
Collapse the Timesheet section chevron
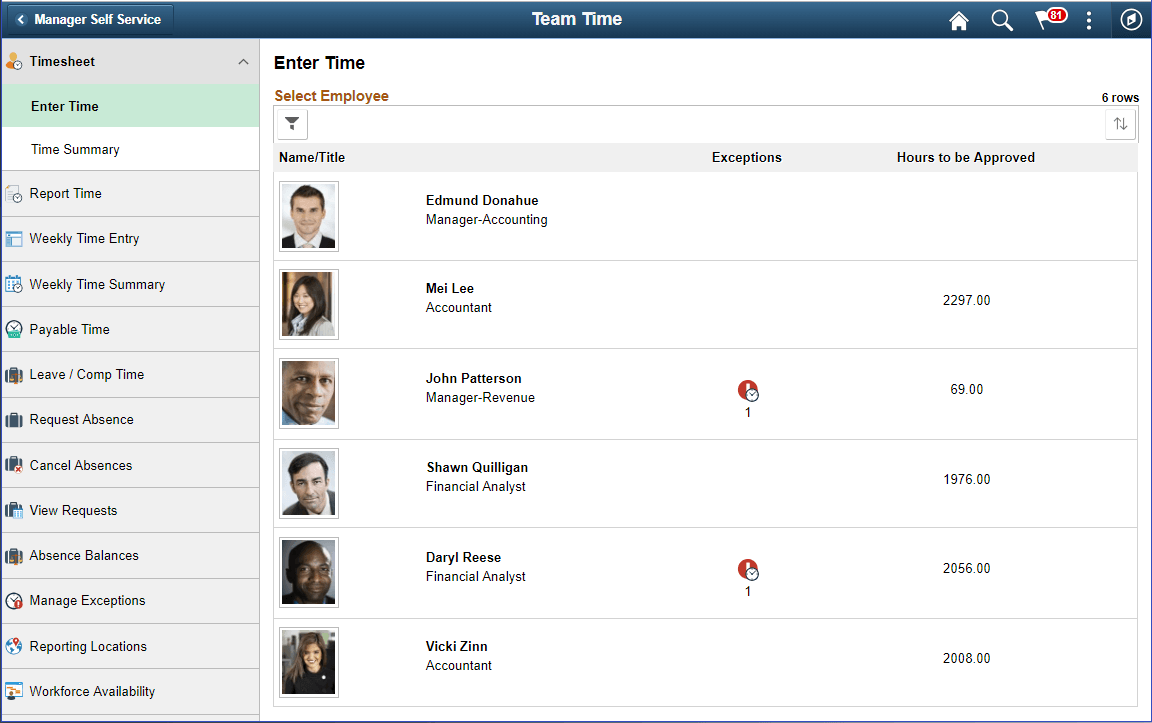tap(243, 61)
